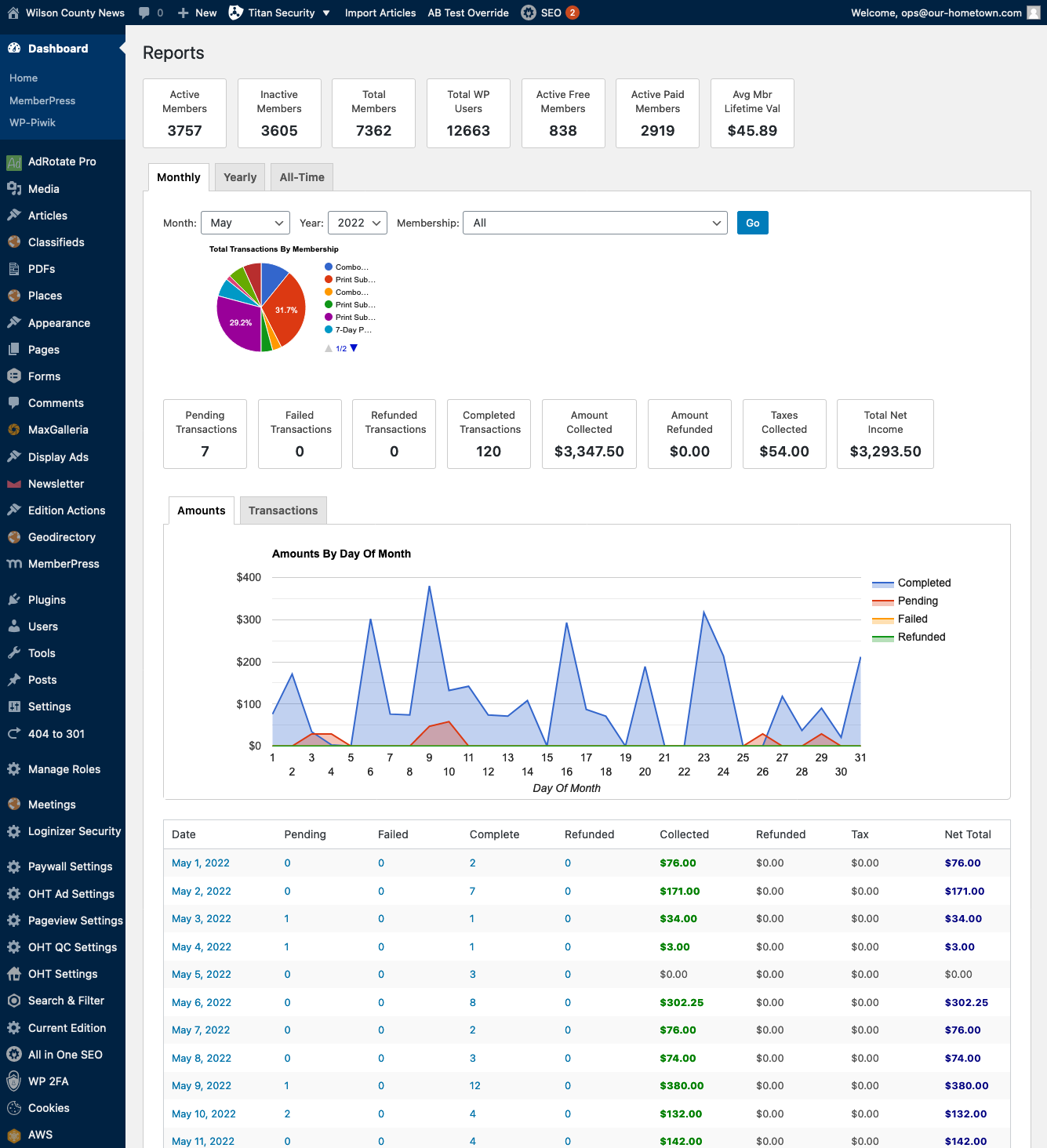
Task: Open the Month dropdown showing May
Action: click(x=245, y=223)
